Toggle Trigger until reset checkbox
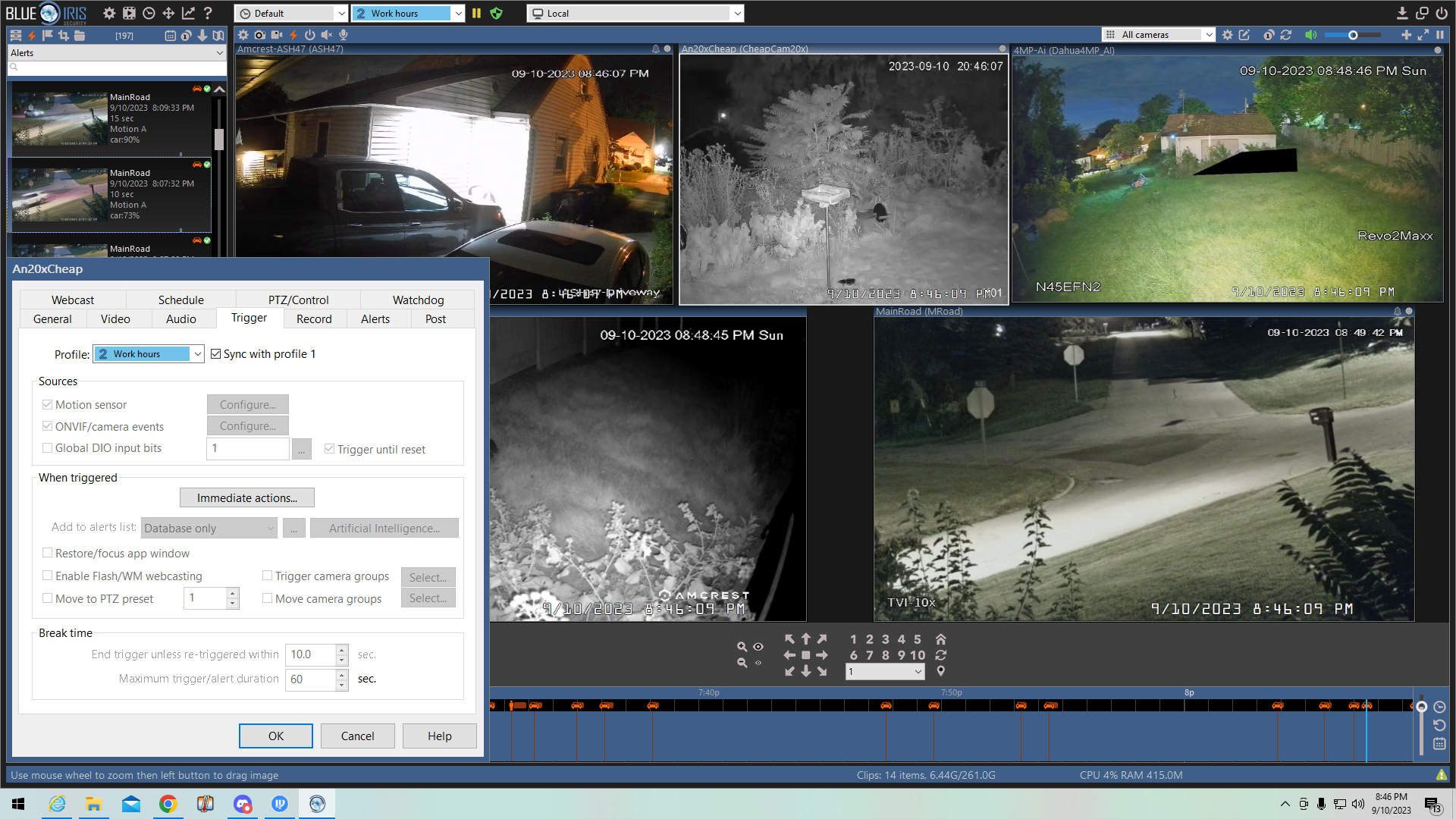This screenshot has height=819, width=1456. click(329, 449)
